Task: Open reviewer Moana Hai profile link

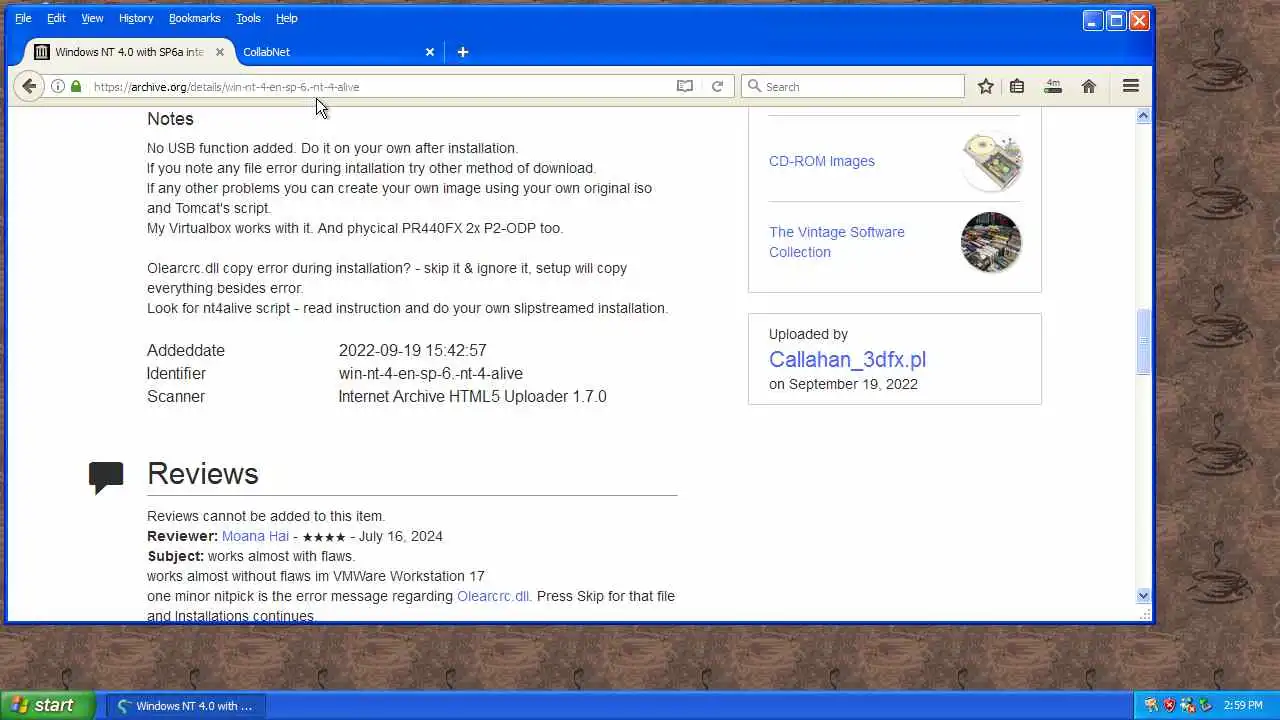Action: click(x=255, y=536)
